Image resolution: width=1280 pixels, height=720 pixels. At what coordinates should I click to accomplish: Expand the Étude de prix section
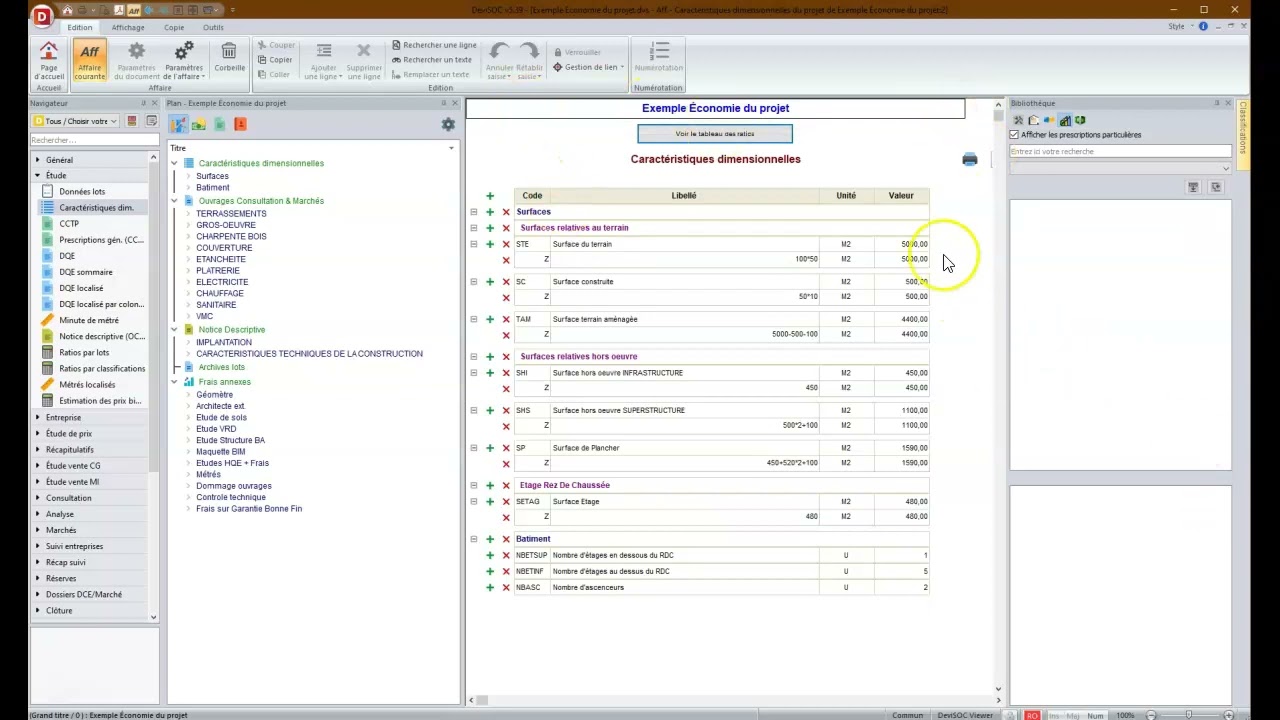click(x=38, y=434)
